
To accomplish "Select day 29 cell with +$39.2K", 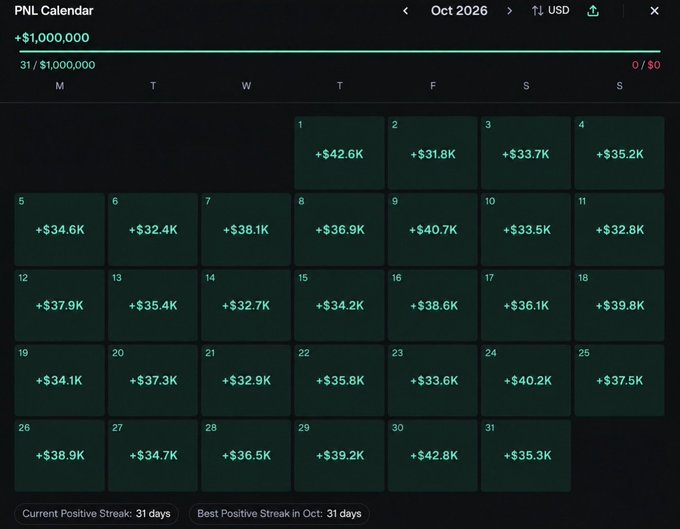I will [x=339, y=455].
